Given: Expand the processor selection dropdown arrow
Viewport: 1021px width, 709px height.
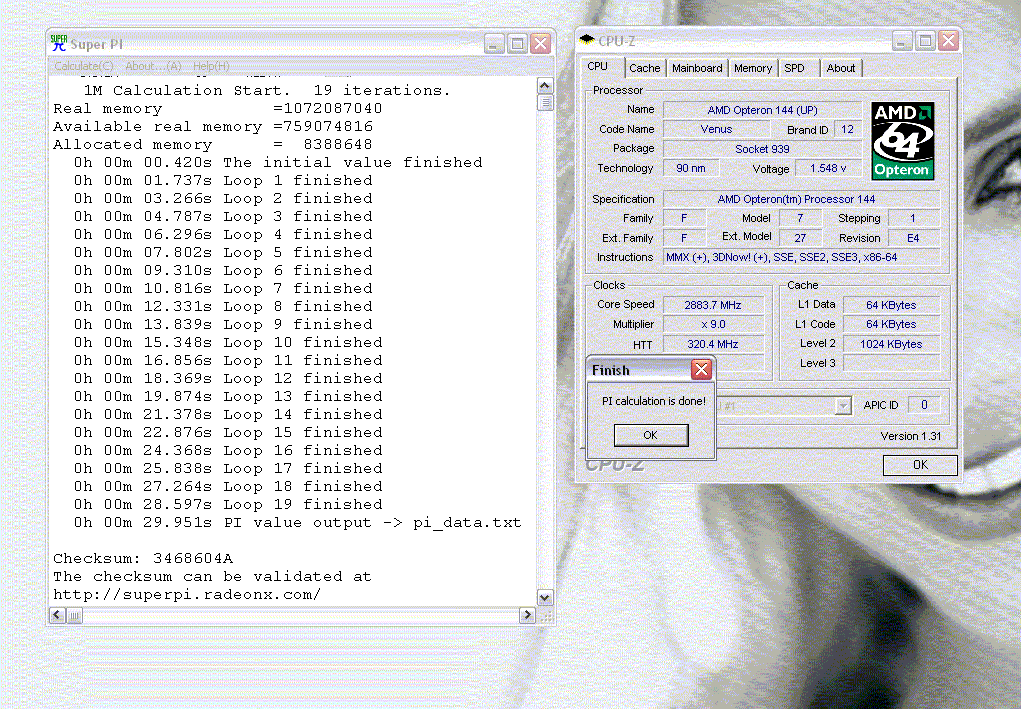Looking at the screenshot, I should tap(843, 406).
